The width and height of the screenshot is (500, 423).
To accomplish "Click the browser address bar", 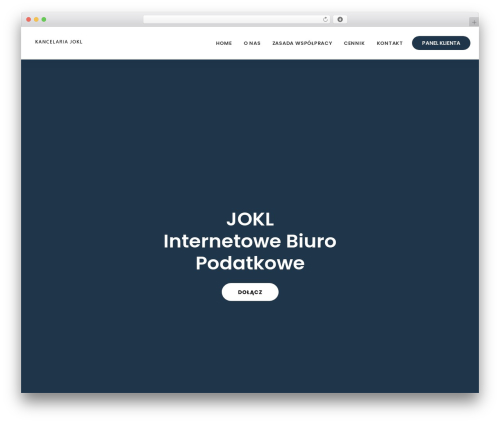I will point(237,20).
